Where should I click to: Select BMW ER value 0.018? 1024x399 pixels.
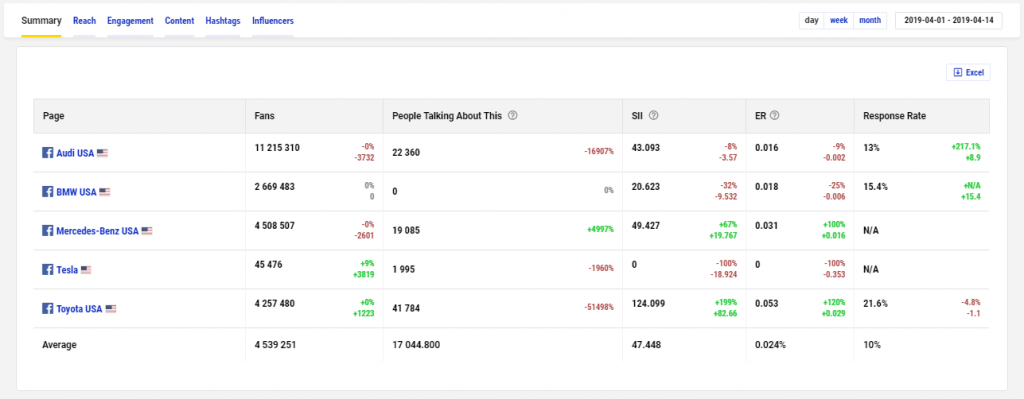coord(767,187)
